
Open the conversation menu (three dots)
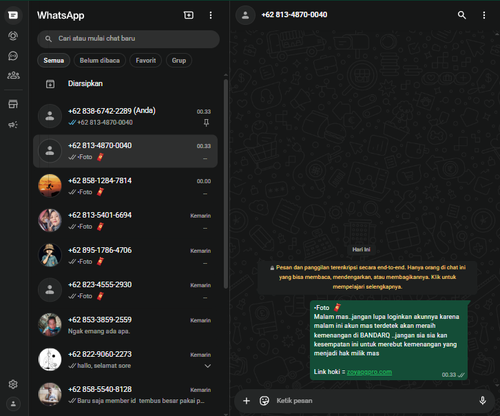[x=484, y=15]
